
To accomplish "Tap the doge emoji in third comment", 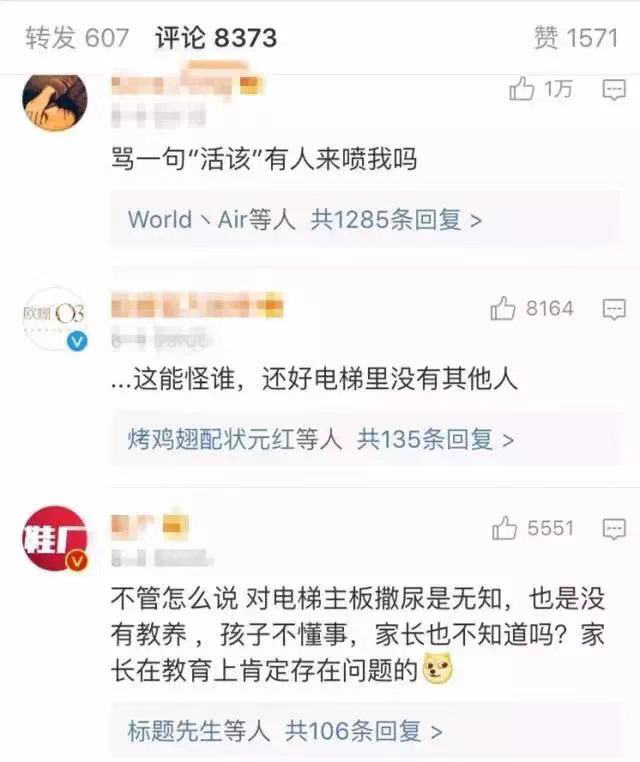I will point(438,669).
